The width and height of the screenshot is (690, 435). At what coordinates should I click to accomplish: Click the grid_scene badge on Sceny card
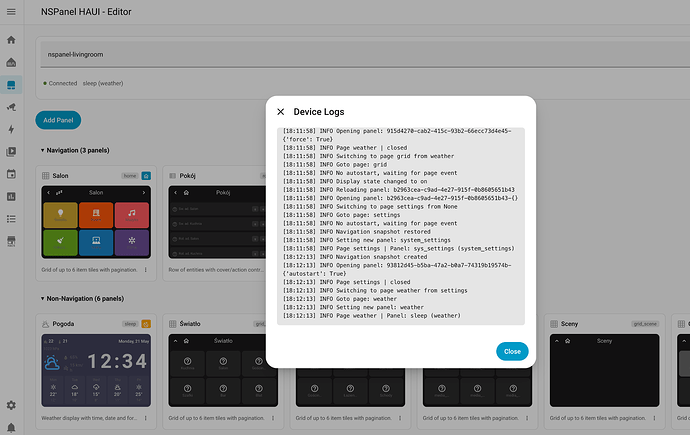pos(645,324)
